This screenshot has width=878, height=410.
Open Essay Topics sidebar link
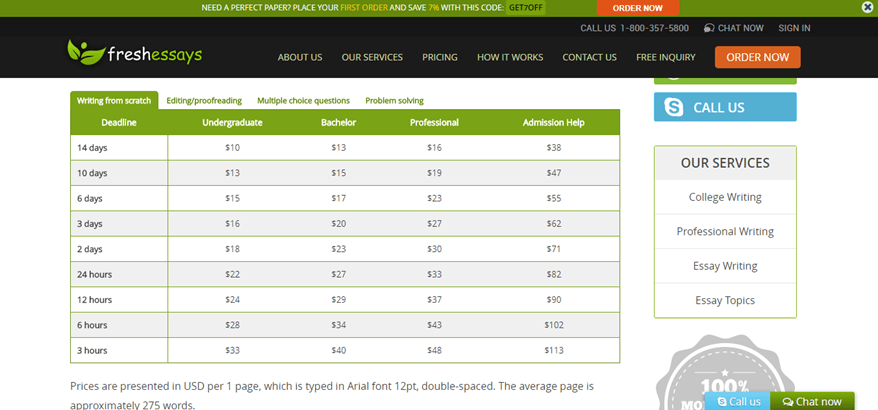point(725,300)
